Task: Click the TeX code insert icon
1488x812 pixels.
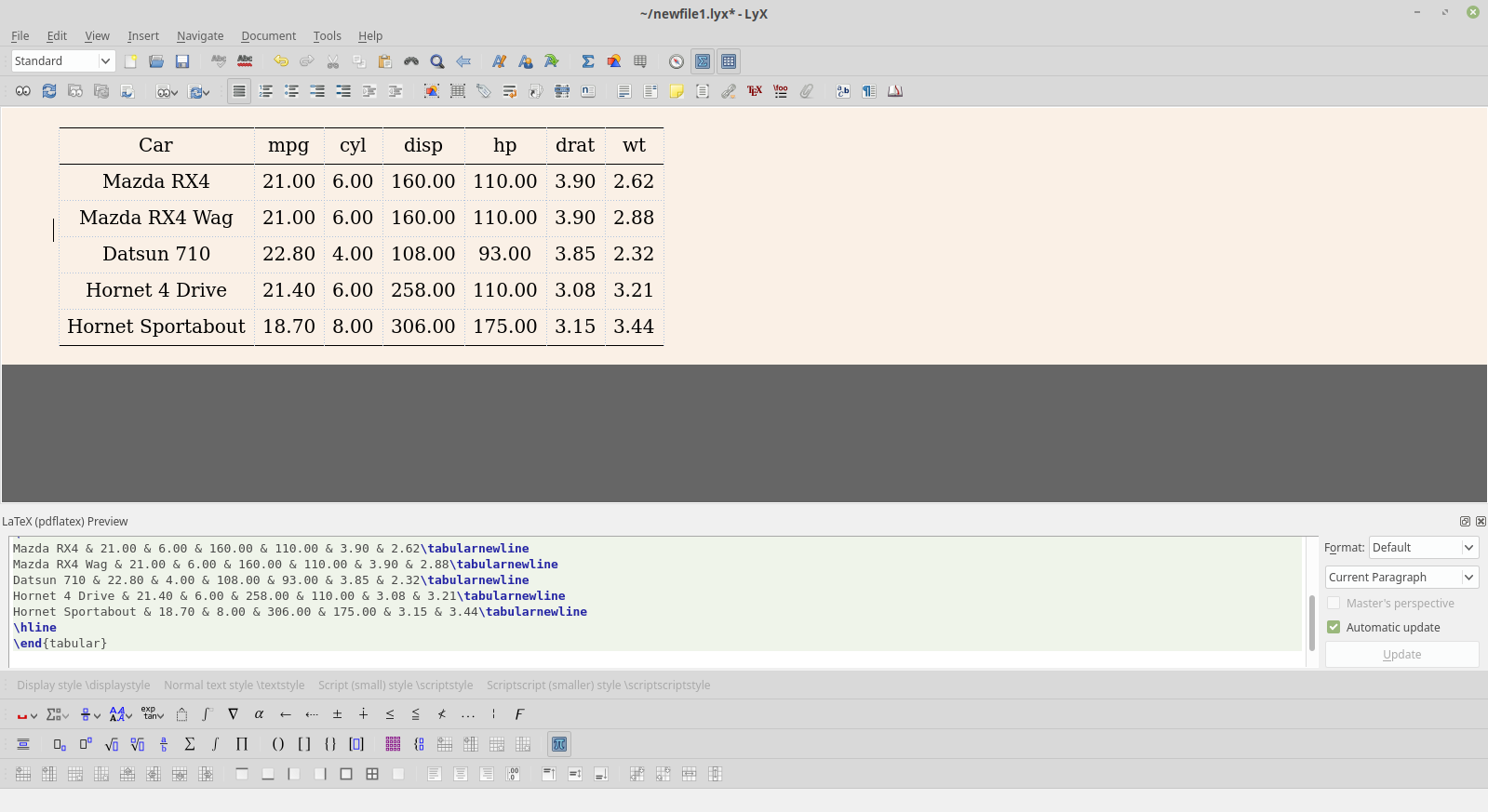Action: pyautogui.click(x=755, y=91)
